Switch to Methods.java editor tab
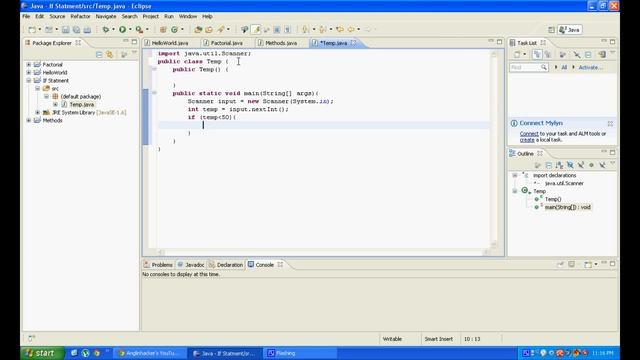 (x=281, y=43)
